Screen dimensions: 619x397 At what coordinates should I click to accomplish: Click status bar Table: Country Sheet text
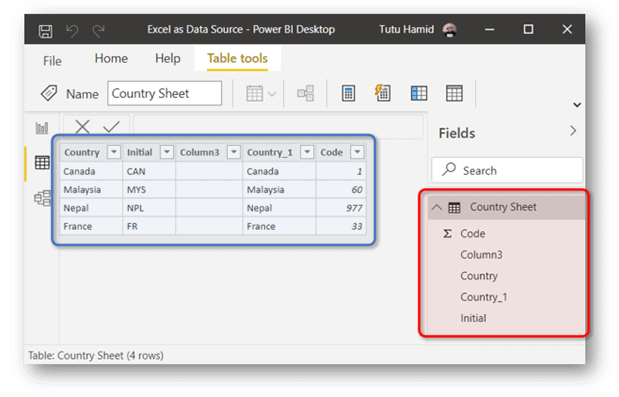pyautogui.click(x=96, y=356)
